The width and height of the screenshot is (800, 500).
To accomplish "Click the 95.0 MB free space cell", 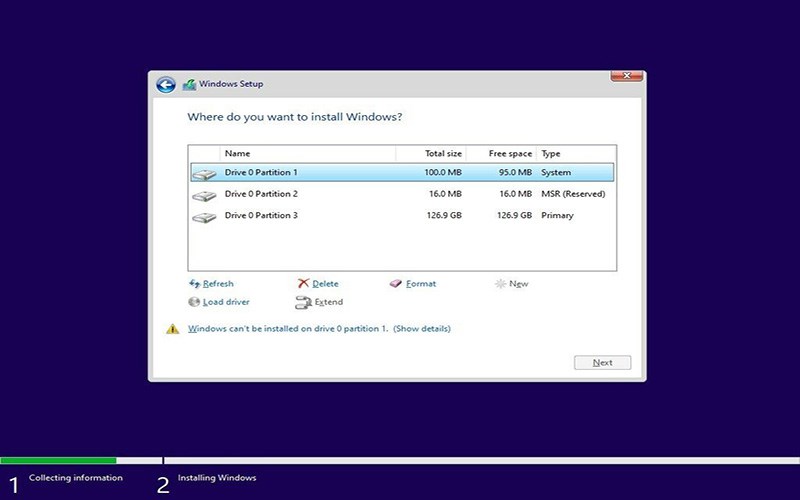I will (515, 172).
